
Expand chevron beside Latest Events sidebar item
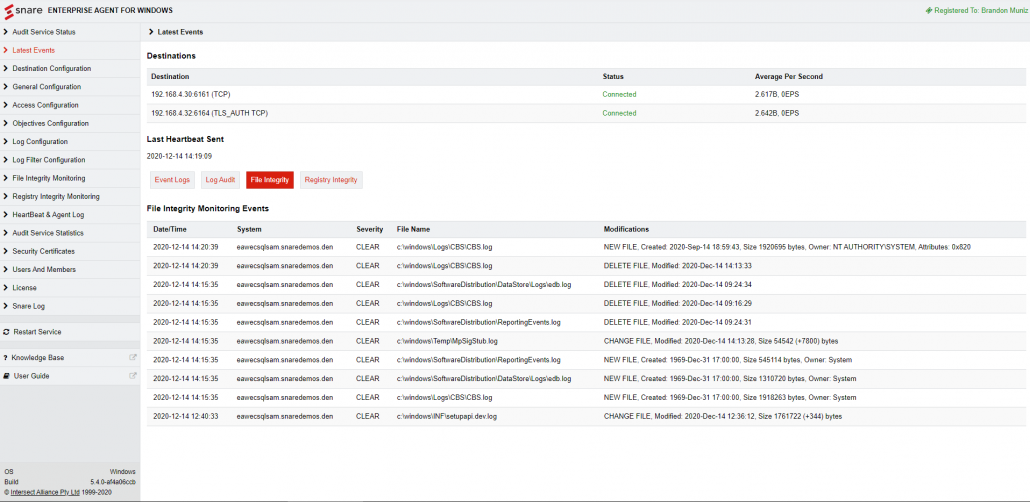pyautogui.click(x=6, y=50)
